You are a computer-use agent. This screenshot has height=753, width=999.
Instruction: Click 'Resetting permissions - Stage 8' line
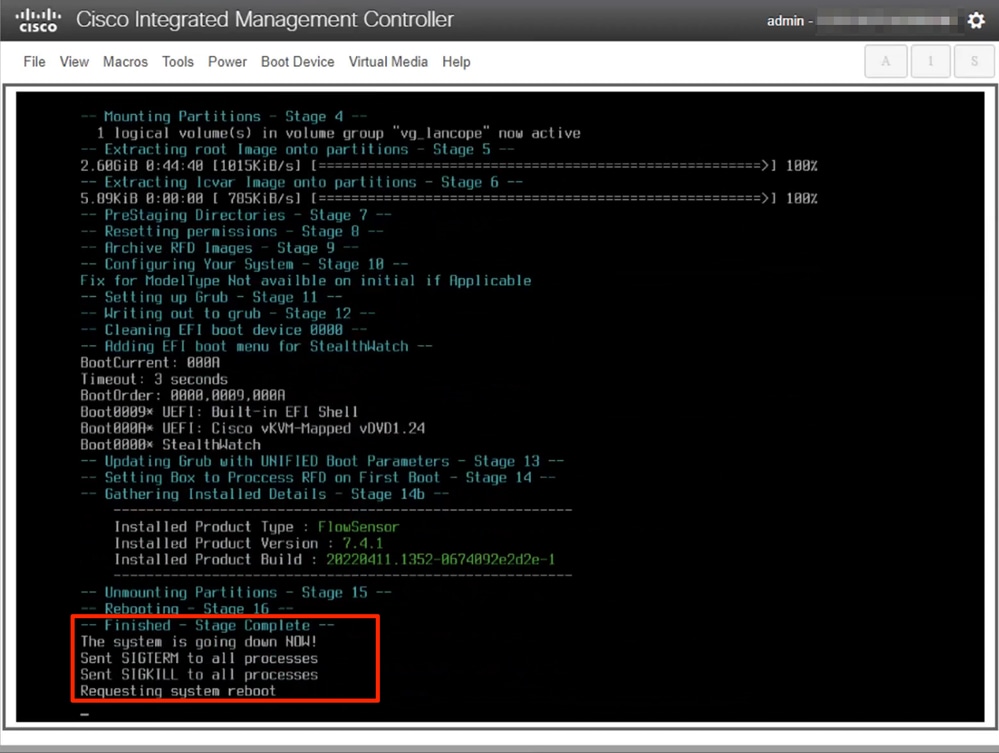click(232, 231)
